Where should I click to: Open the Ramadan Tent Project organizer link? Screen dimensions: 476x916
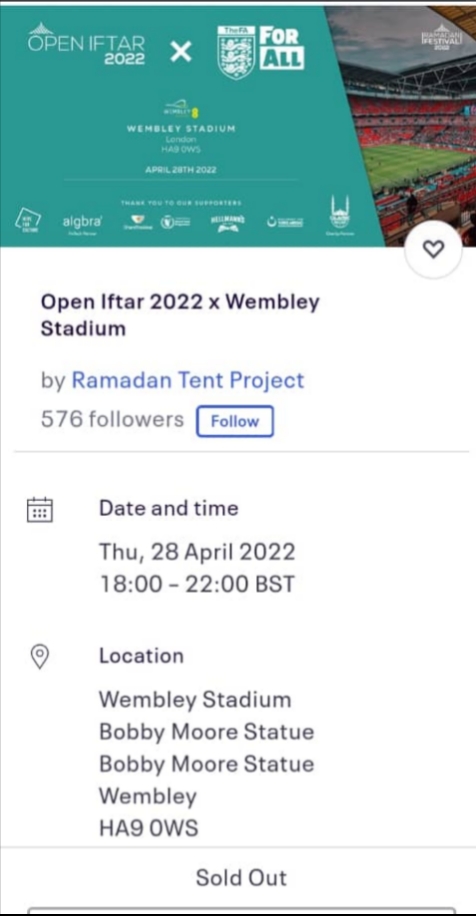pyautogui.click(x=187, y=380)
